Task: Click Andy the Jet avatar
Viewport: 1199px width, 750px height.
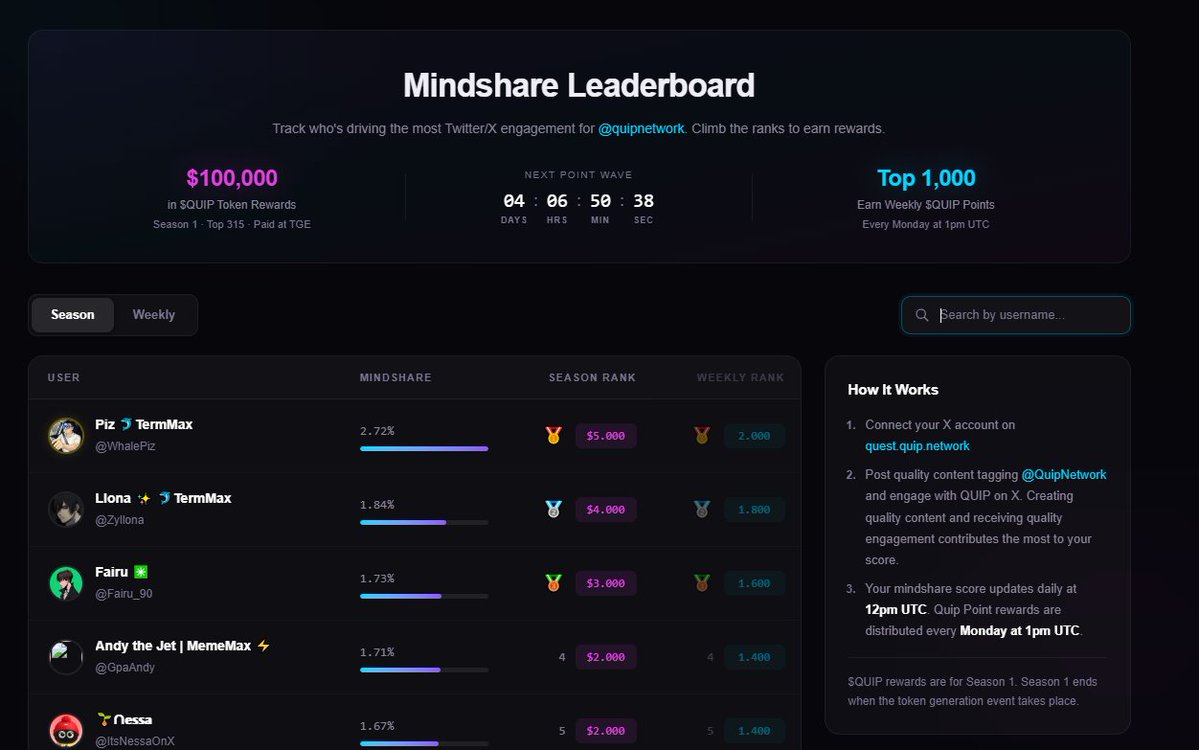Action: tap(66, 657)
